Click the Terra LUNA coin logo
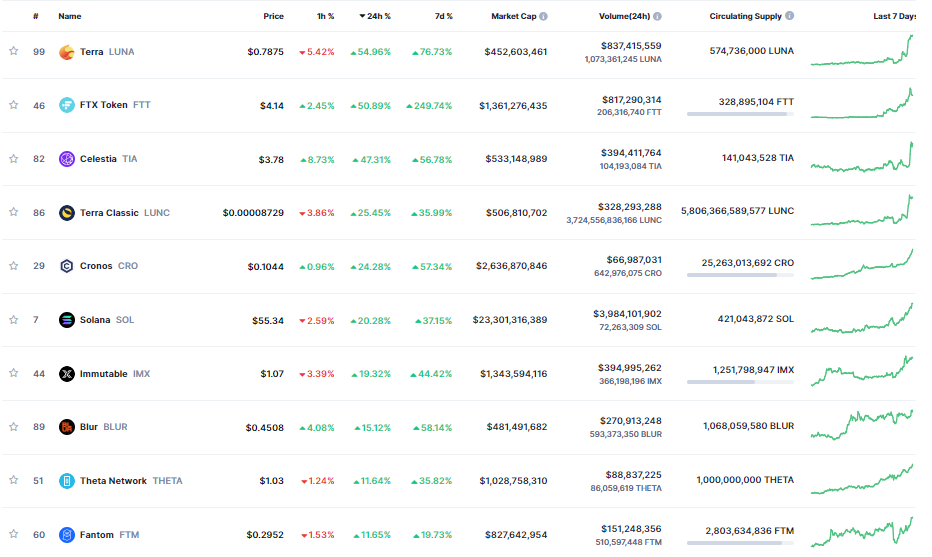The width and height of the screenshot is (932, 557). click(67, 52)
